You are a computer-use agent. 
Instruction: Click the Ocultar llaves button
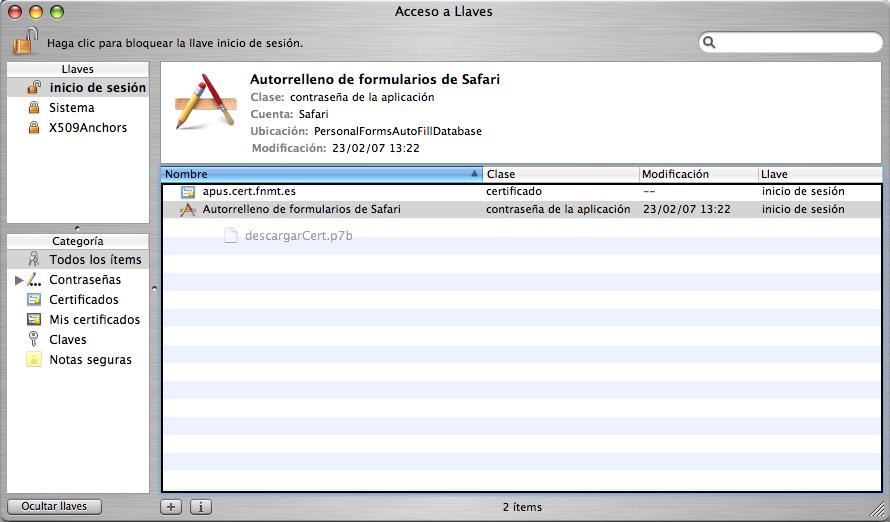pyautogui.click(x=54, y=506)
